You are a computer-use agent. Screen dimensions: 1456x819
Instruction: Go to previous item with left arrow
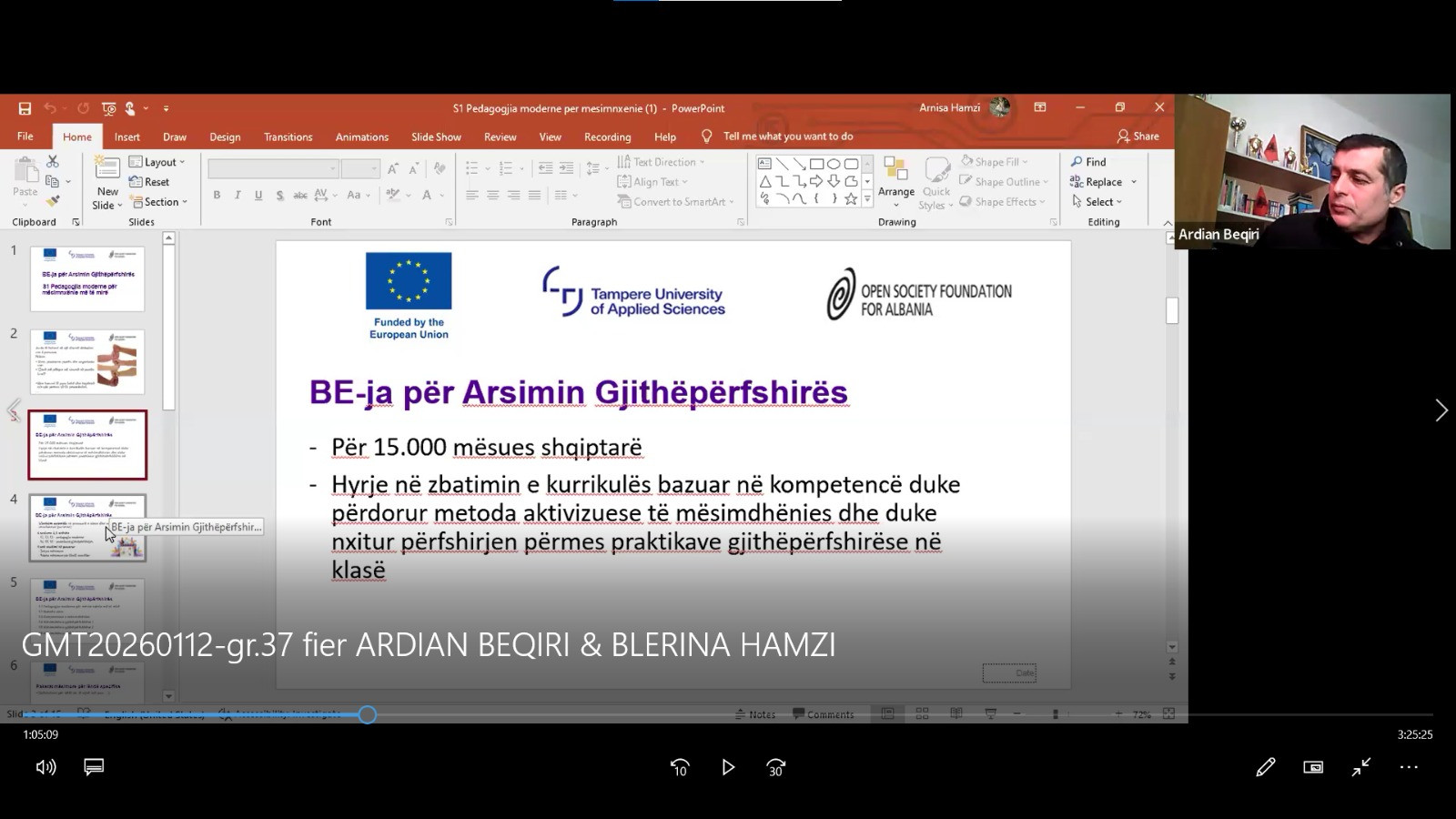[x=14, y=410]
